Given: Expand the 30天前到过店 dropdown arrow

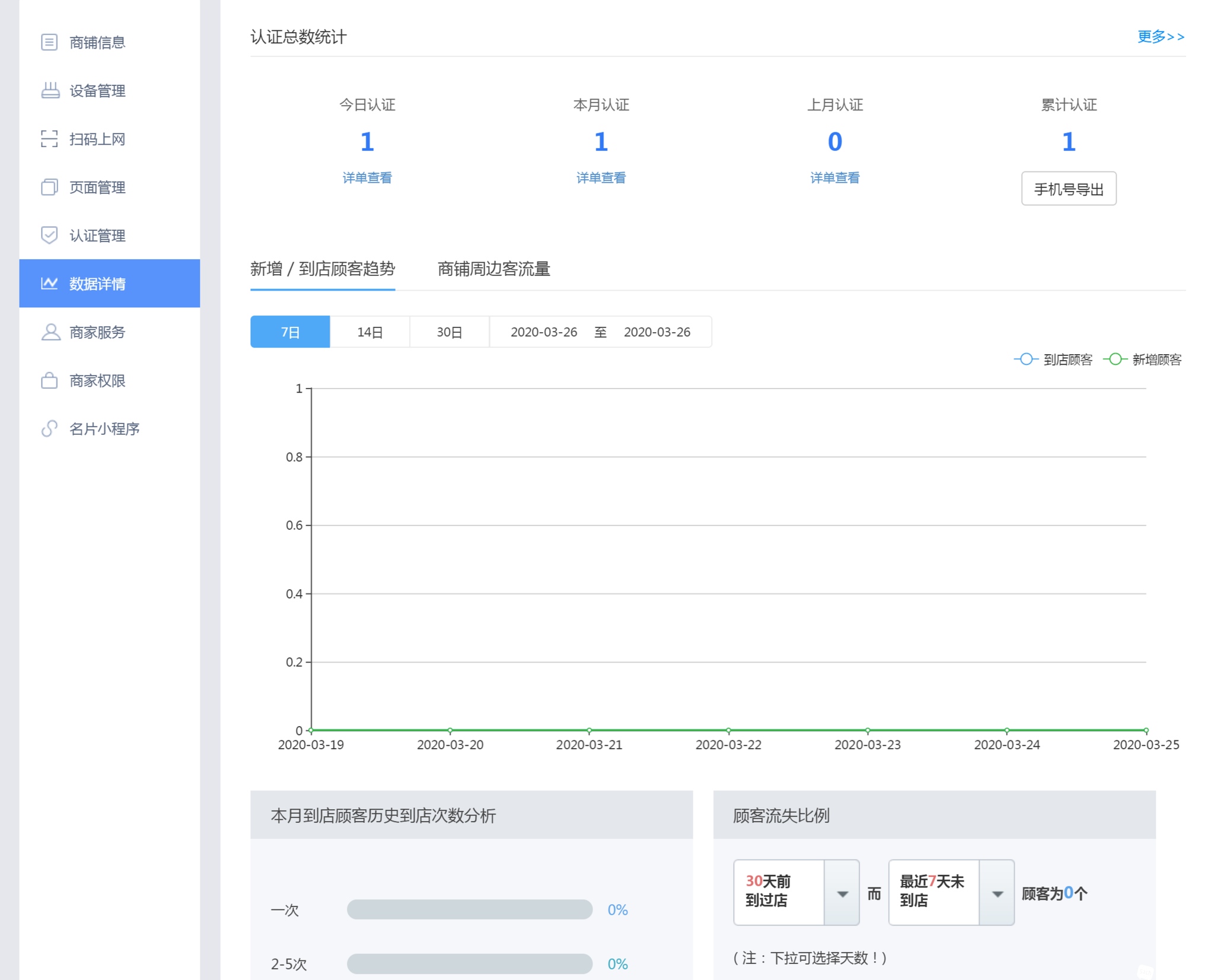Looking at the screenshot, I should [842, 893].
